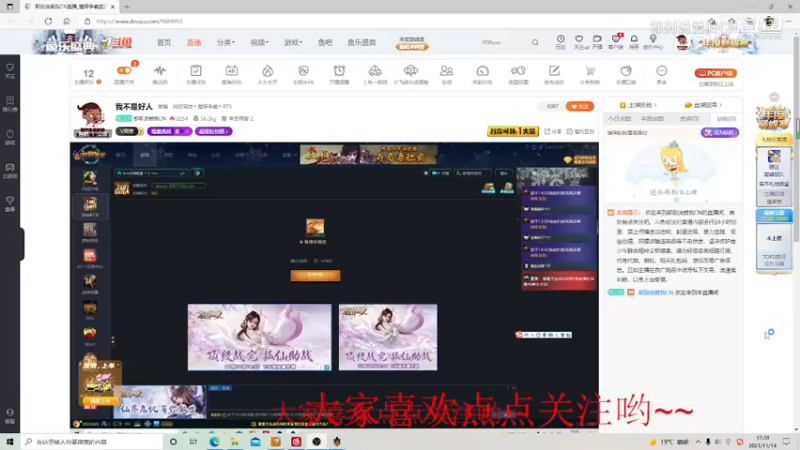Open the purple pill button beside V profile badge

click(169, 132)
